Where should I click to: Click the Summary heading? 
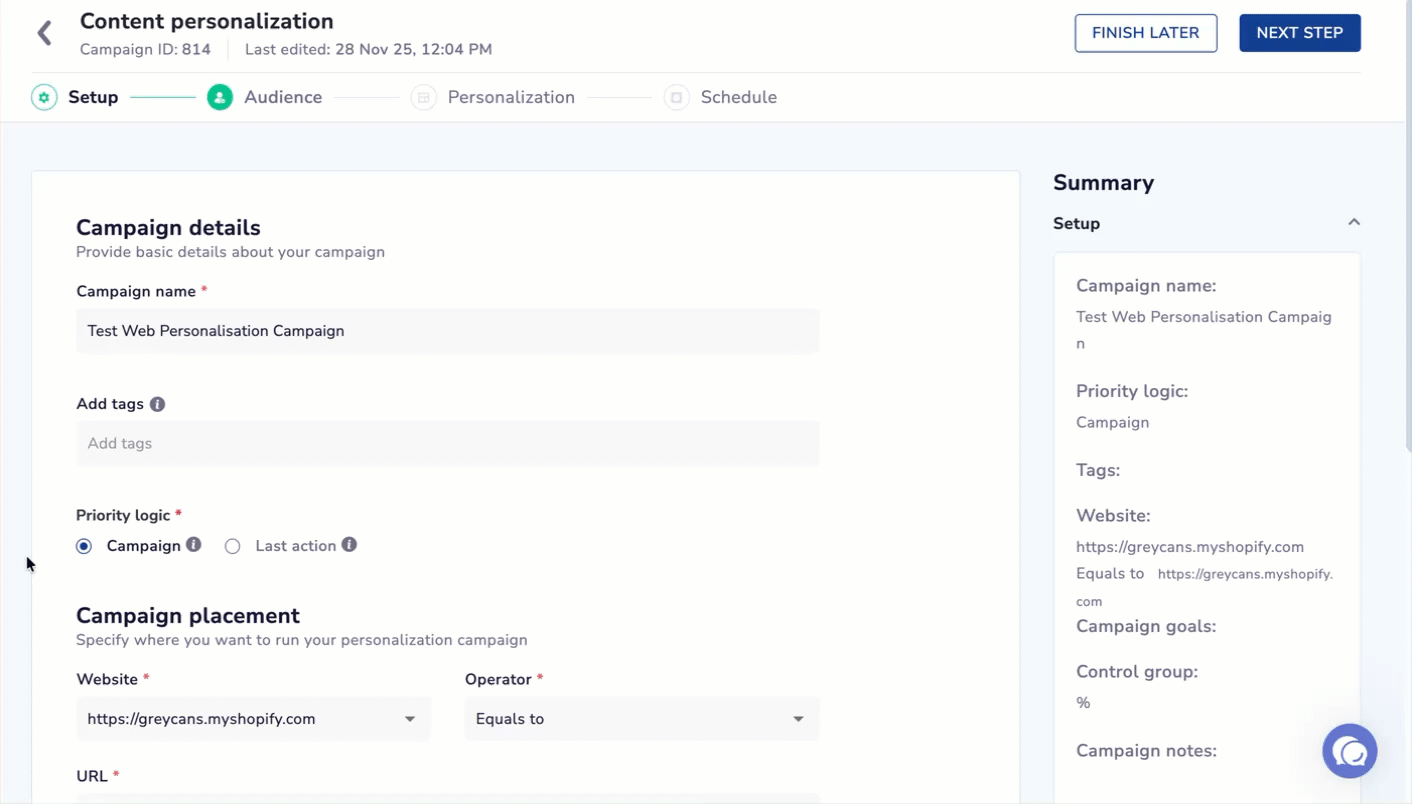pos(1104,182)
